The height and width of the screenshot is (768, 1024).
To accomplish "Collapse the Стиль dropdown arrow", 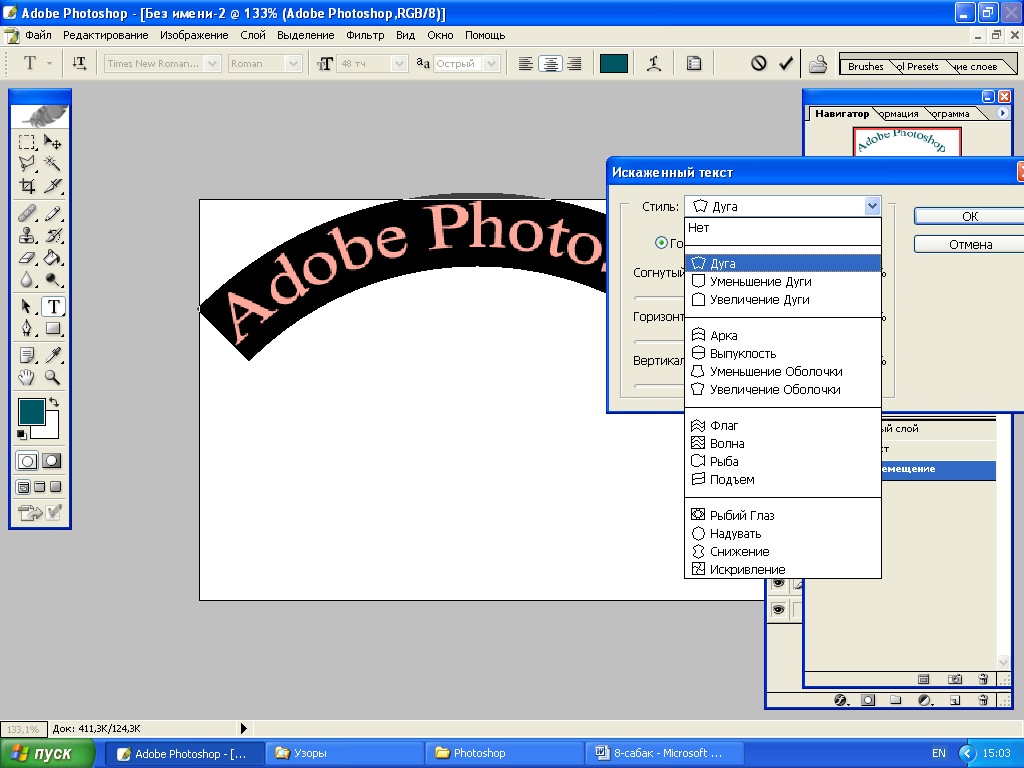I will point(872,206).
